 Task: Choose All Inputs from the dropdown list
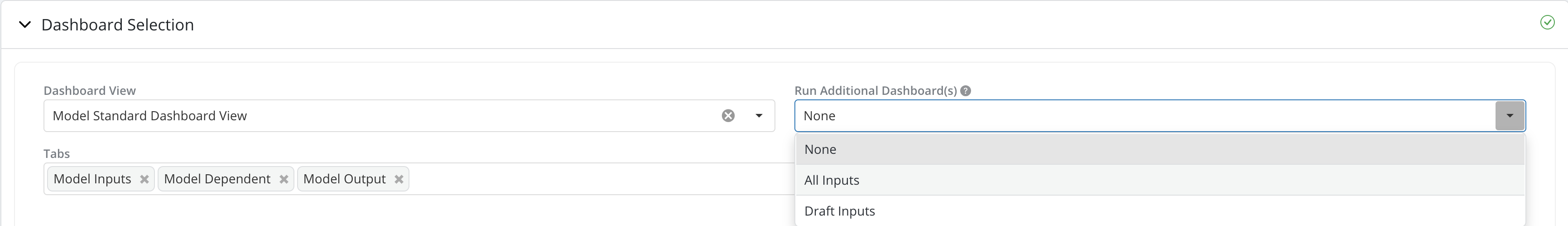click(832, 180)
